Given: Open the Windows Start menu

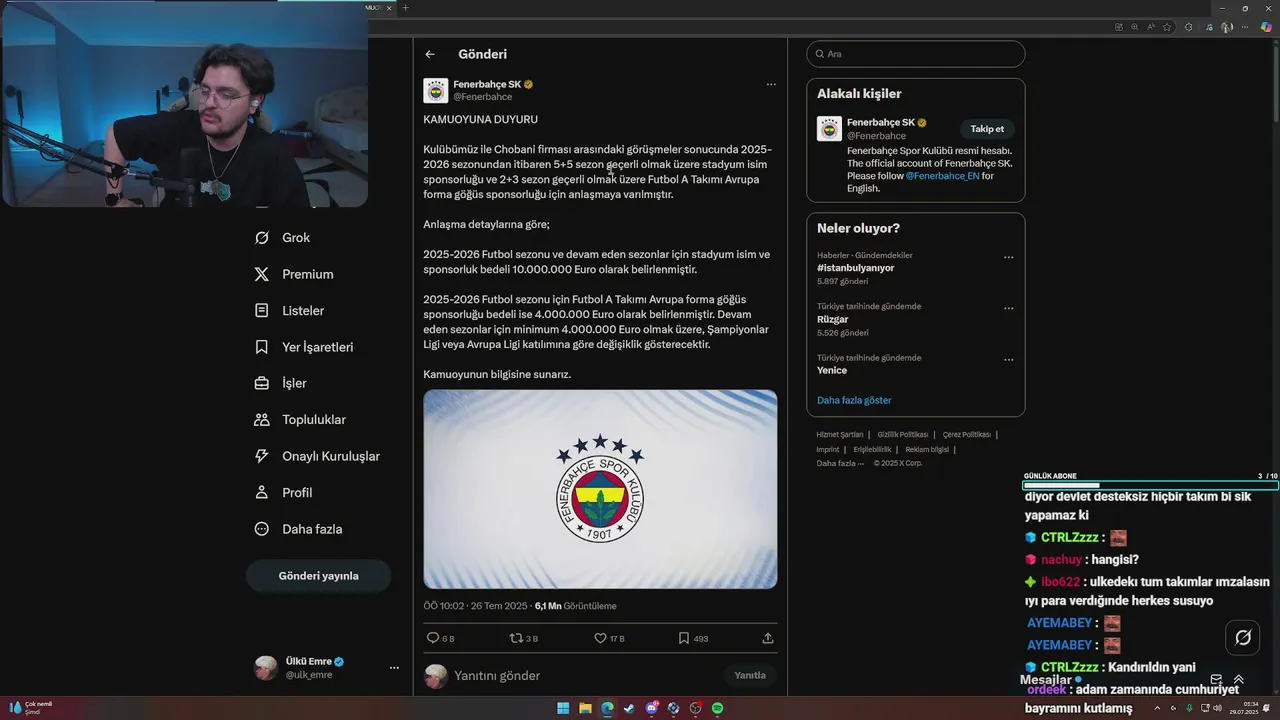Looking at the screenshot, I should pyautogui.click(x=563, y=708).
